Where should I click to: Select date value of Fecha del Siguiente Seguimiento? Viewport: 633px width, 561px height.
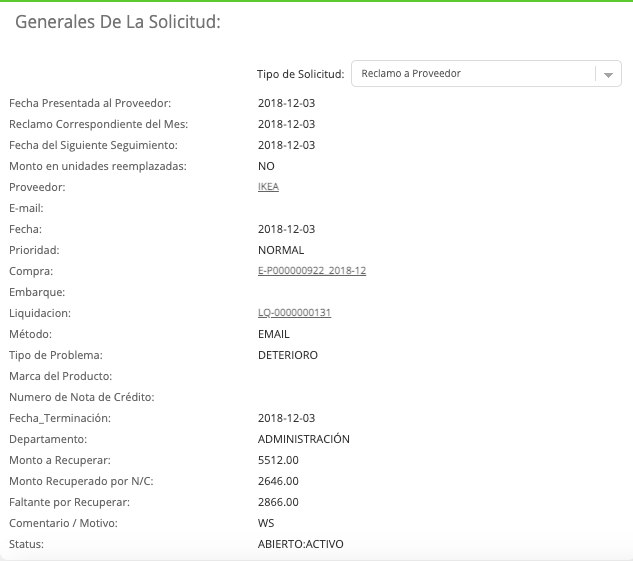click(287, 145)
